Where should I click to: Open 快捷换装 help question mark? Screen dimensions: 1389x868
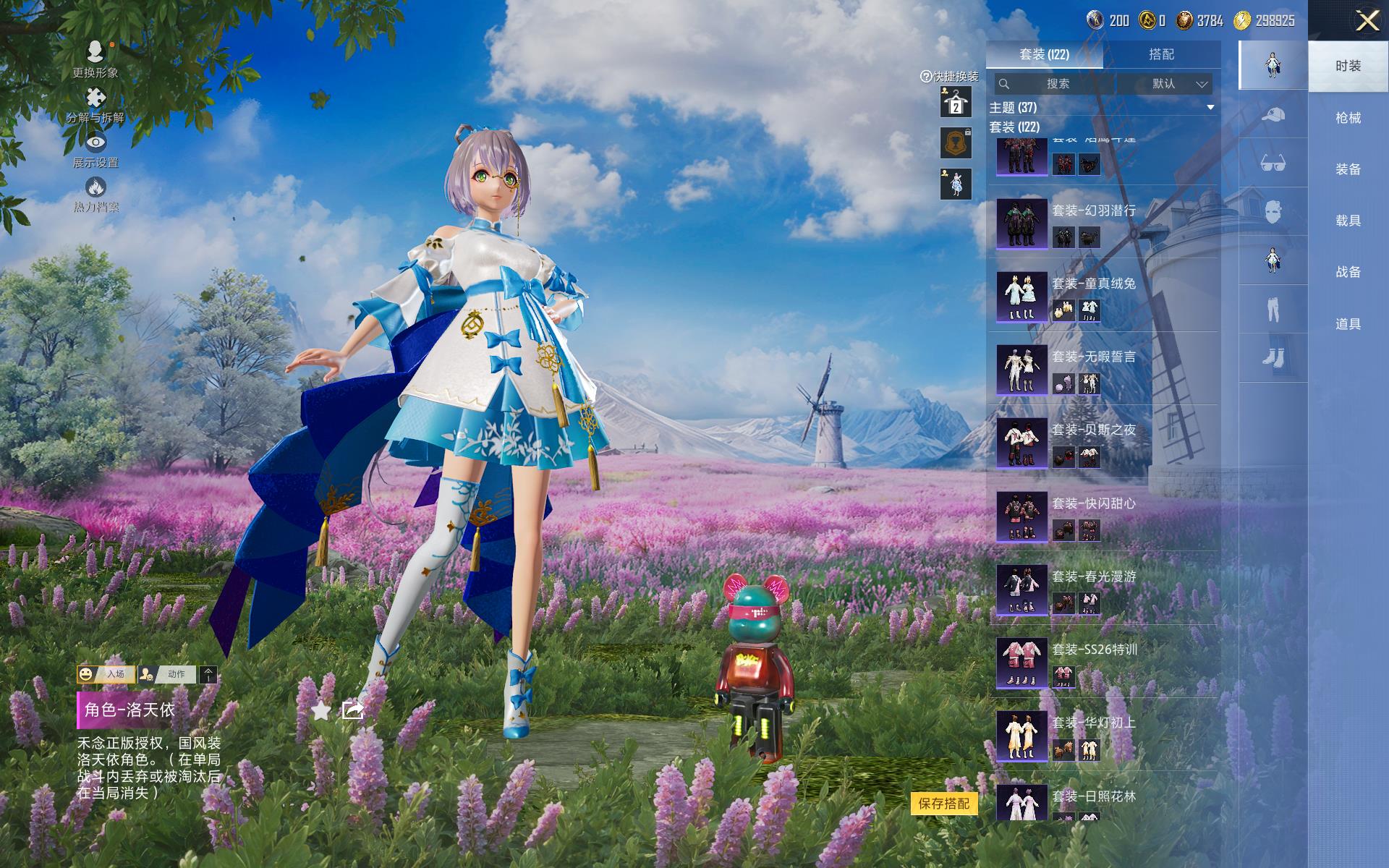click(x=925, y=77)
